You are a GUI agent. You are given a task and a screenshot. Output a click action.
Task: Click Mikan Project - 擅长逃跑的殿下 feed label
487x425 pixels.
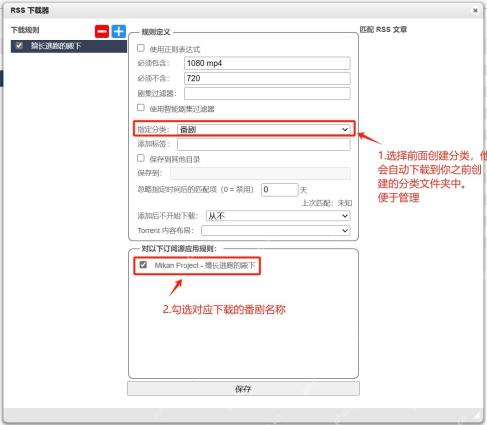click(x=205, y=265)
